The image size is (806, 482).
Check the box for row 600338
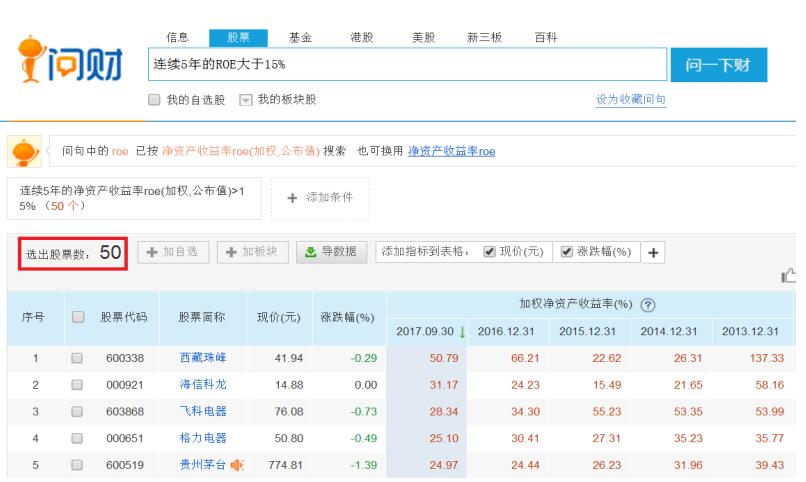point(77,358)
